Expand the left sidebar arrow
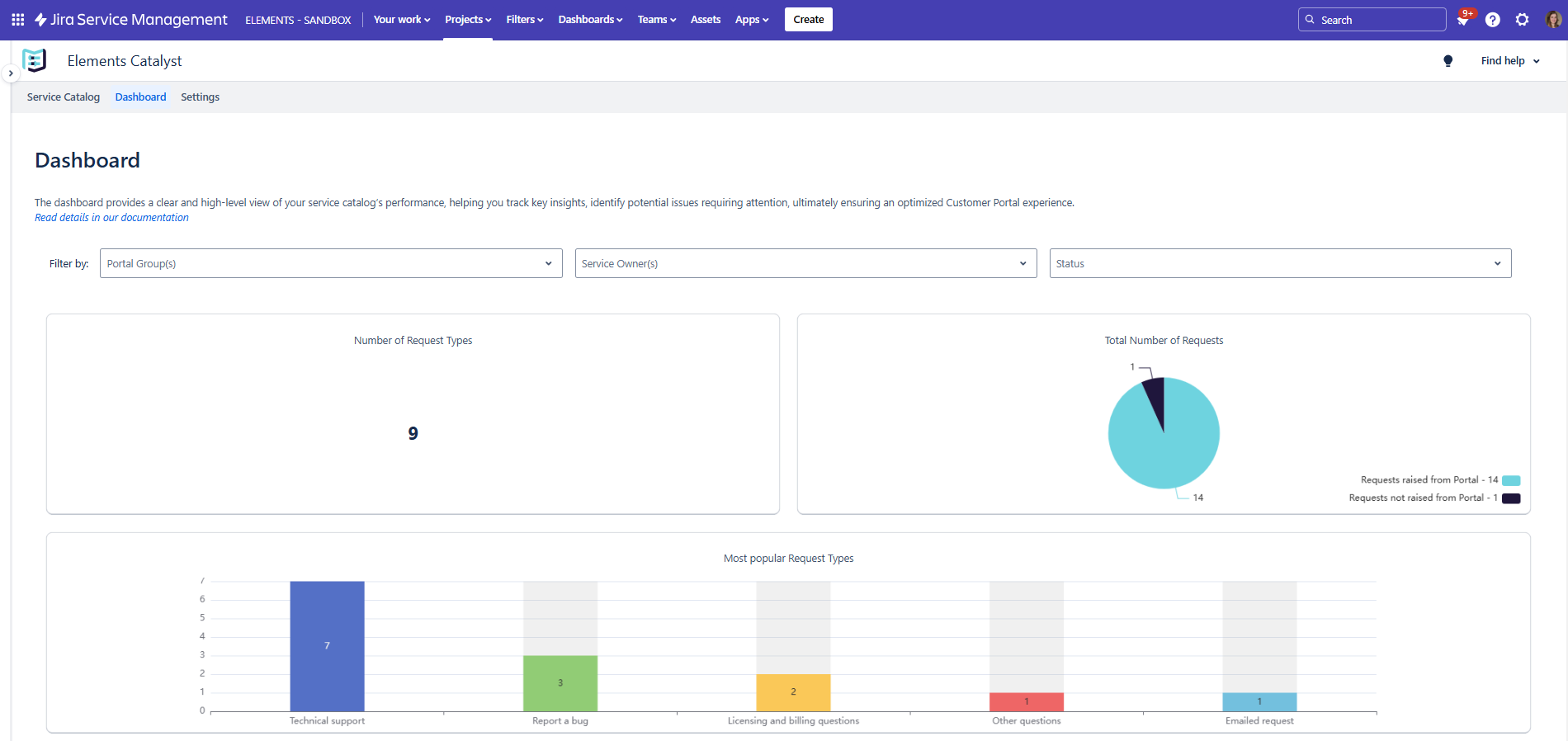This screenshot has height=741, width=1568. pos(11,73)
